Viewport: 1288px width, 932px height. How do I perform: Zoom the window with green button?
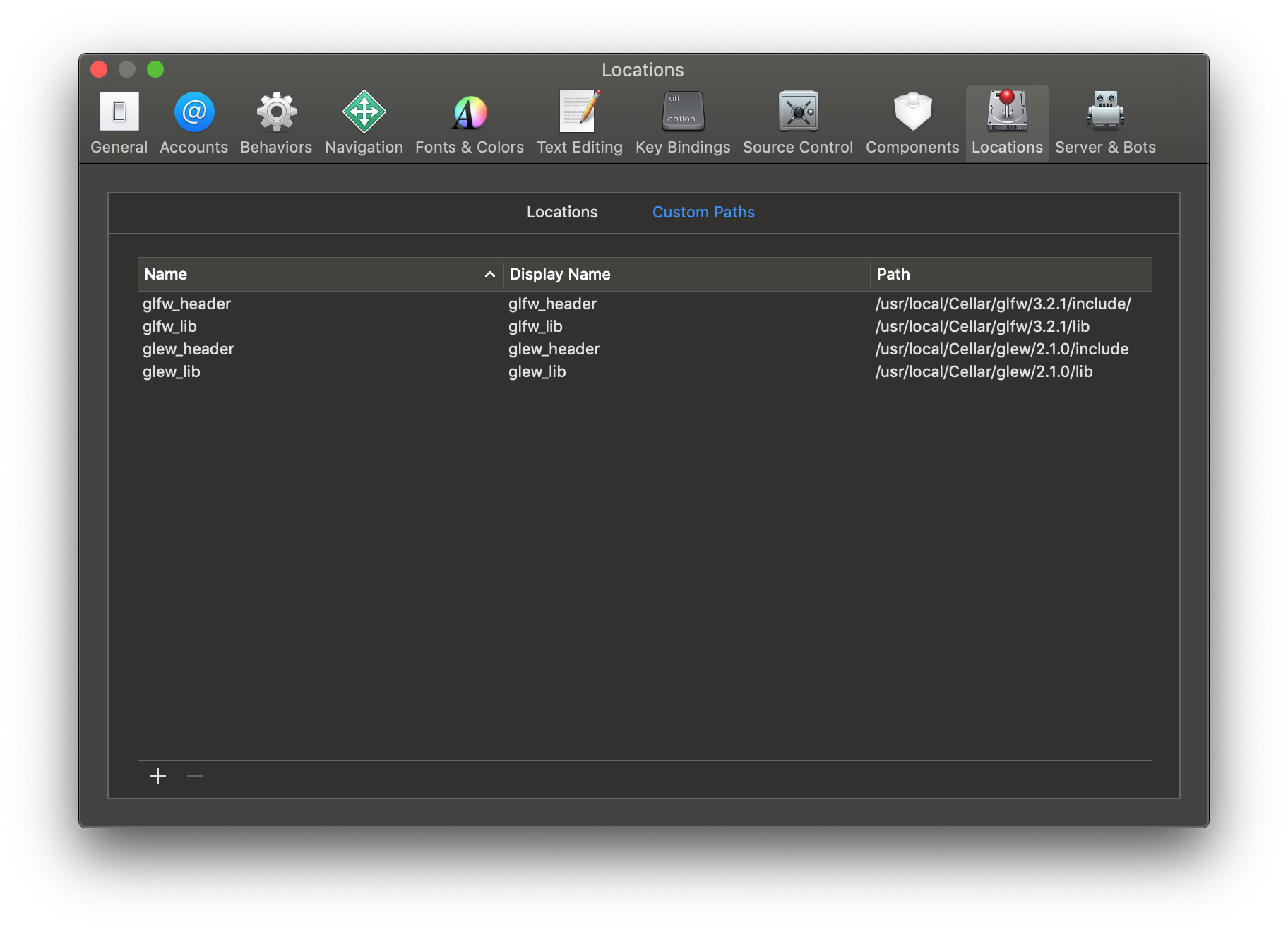(x=155, y=69)
